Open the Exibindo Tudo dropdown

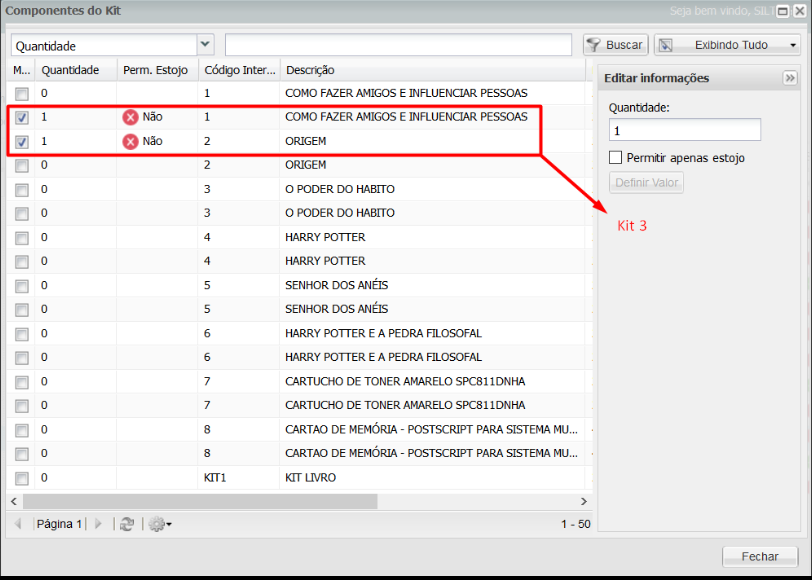pos(793,45)
